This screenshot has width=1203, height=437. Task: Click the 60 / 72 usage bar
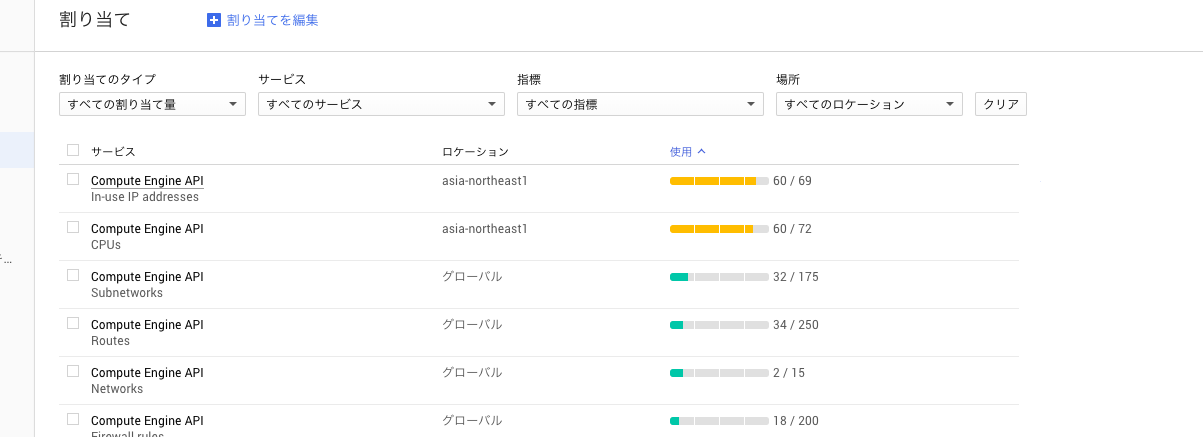coord(719,229)
